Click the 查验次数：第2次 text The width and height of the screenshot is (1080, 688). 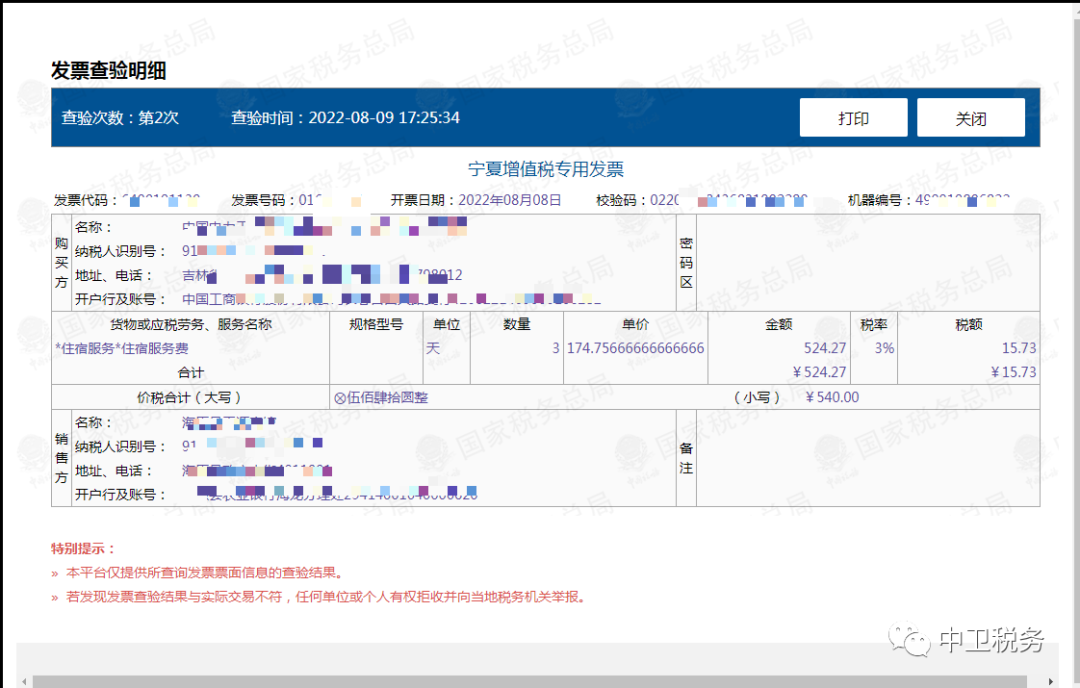pos(121,118)
